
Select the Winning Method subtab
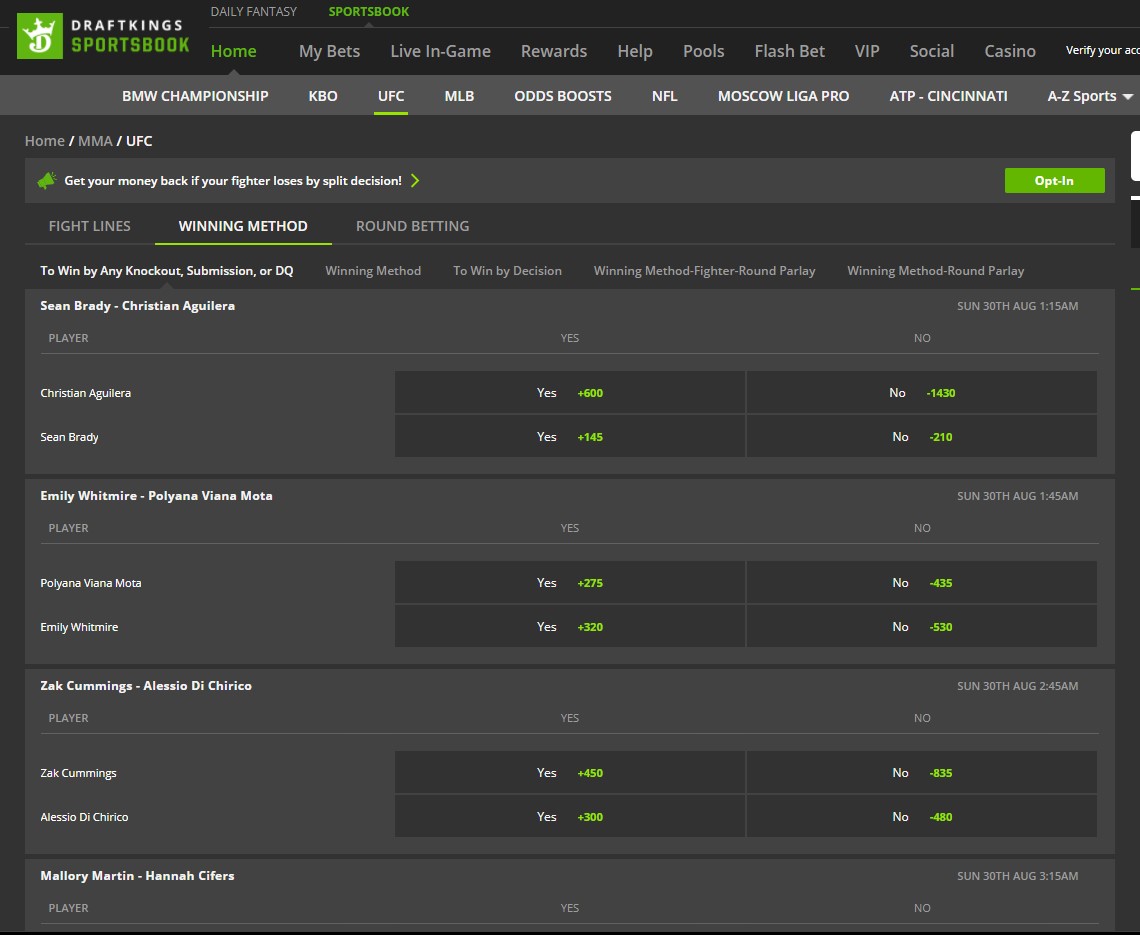tap(373, 270)
